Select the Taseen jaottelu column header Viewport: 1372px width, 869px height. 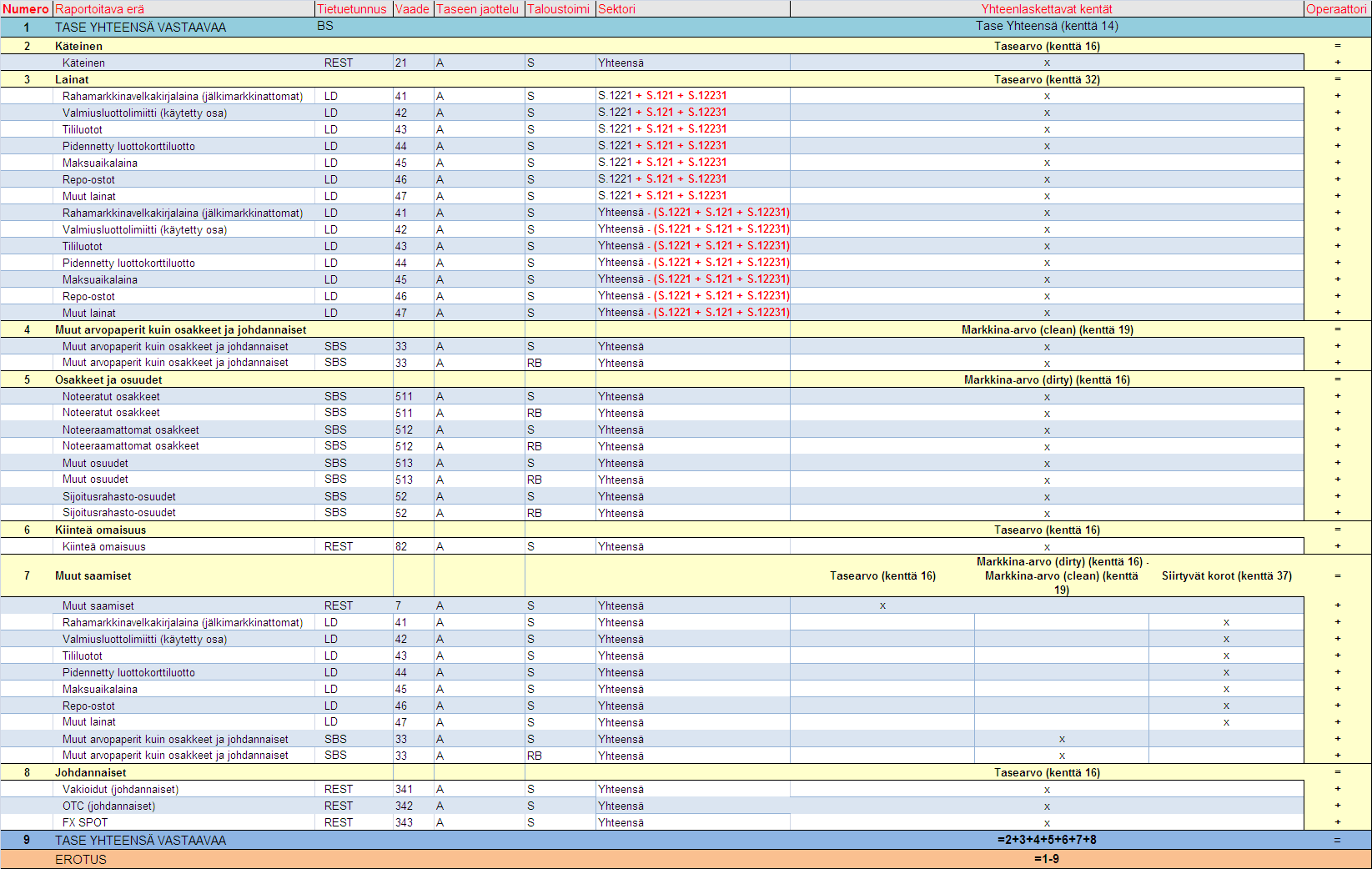tap(479, 8)
